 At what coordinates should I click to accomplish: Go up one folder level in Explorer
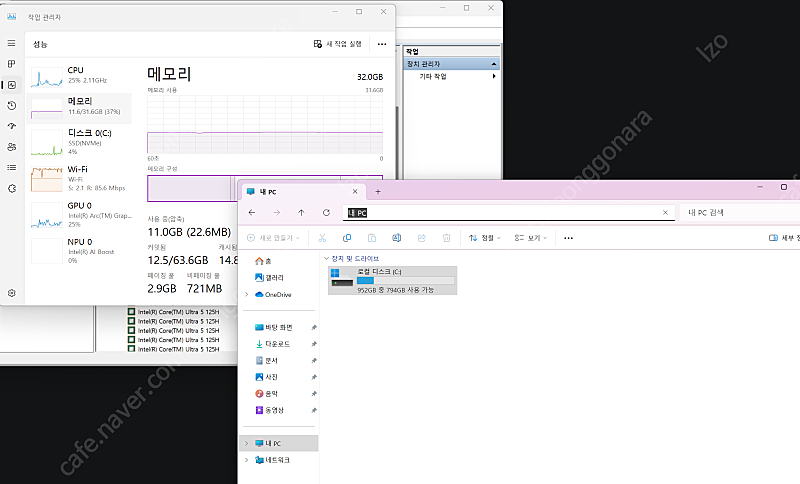click(x=302, y=213)
